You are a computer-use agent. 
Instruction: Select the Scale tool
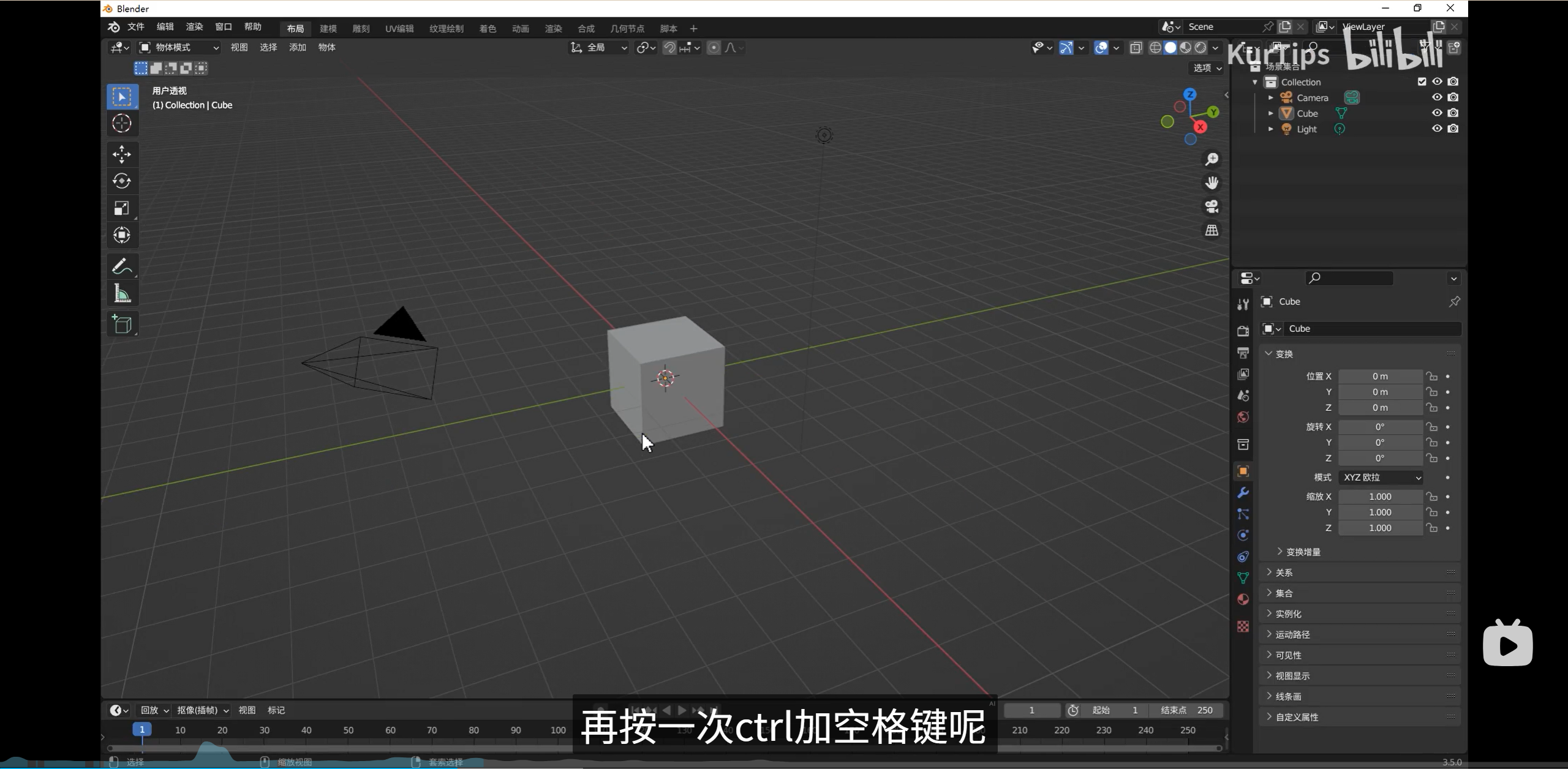pos(122,208)
